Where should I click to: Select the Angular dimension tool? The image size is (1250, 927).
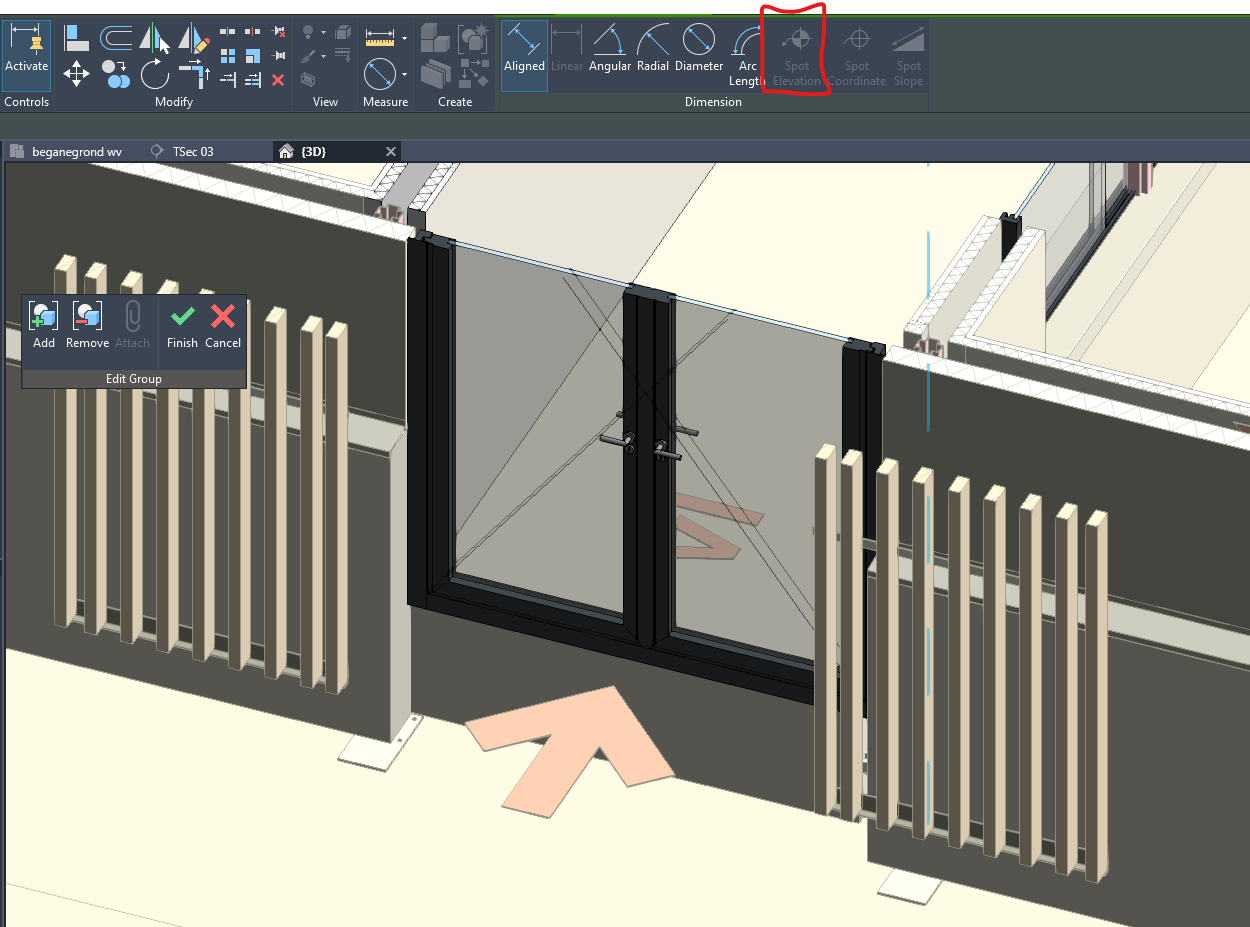pos(610,45)
